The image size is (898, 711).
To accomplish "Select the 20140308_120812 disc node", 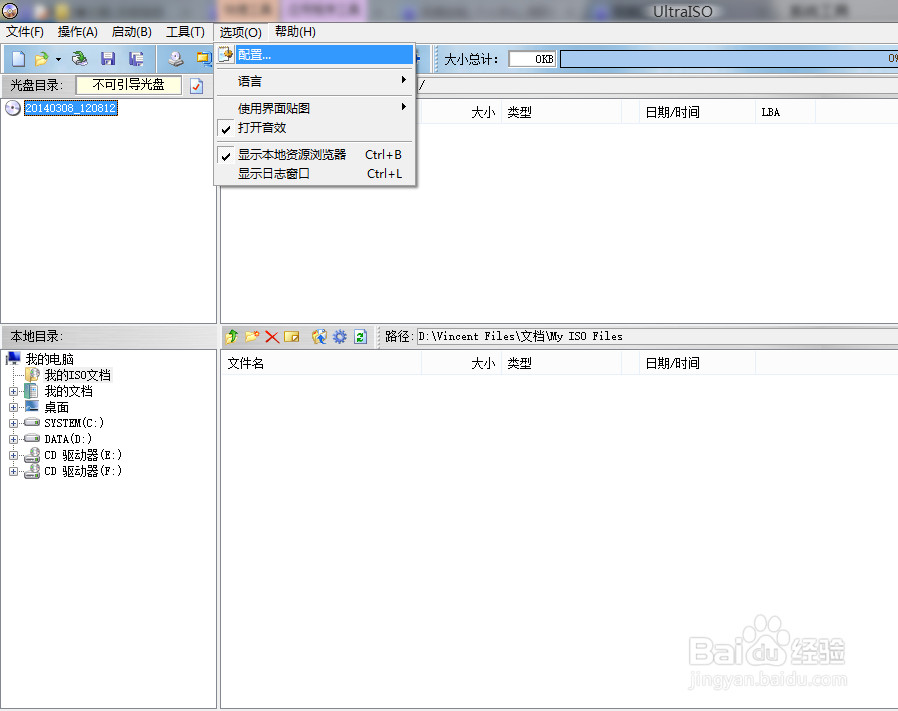I will [x=71, y=108].
